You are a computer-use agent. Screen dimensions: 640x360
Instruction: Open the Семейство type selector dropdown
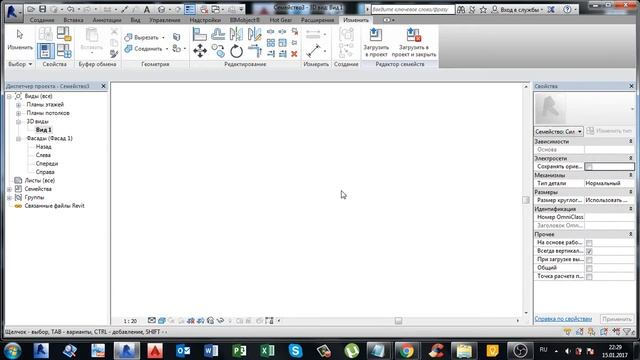[558, 131]
